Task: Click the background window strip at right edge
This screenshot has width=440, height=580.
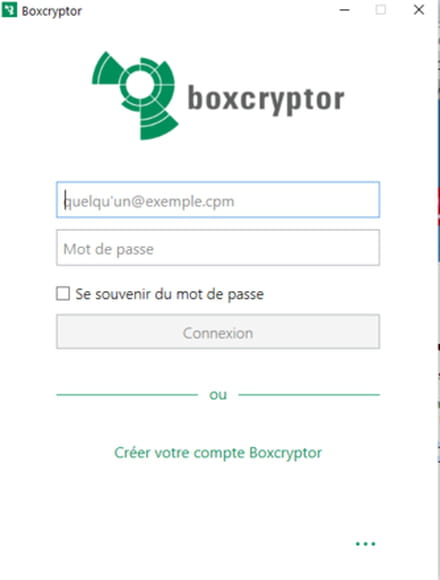Action: click(x=438, y=290)
